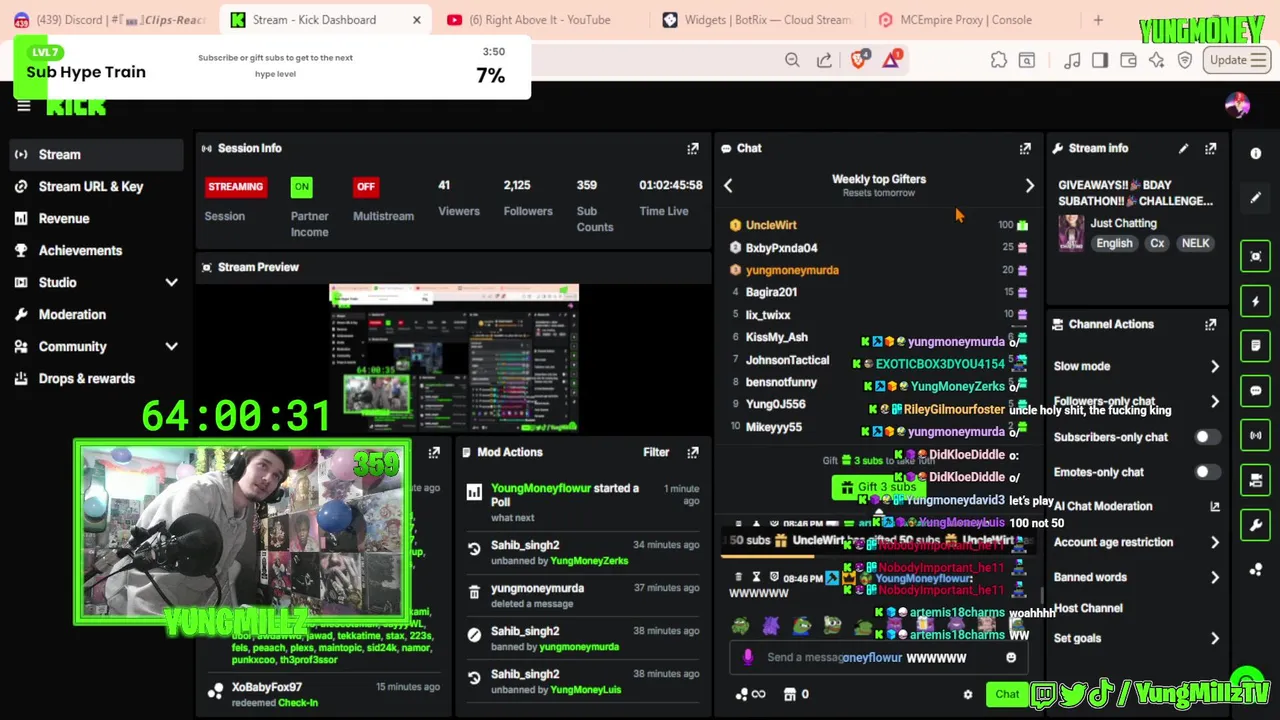Click the info icon in right sidebar
This screenshot has width=1280, height=720.
(x=1256, y=153)
